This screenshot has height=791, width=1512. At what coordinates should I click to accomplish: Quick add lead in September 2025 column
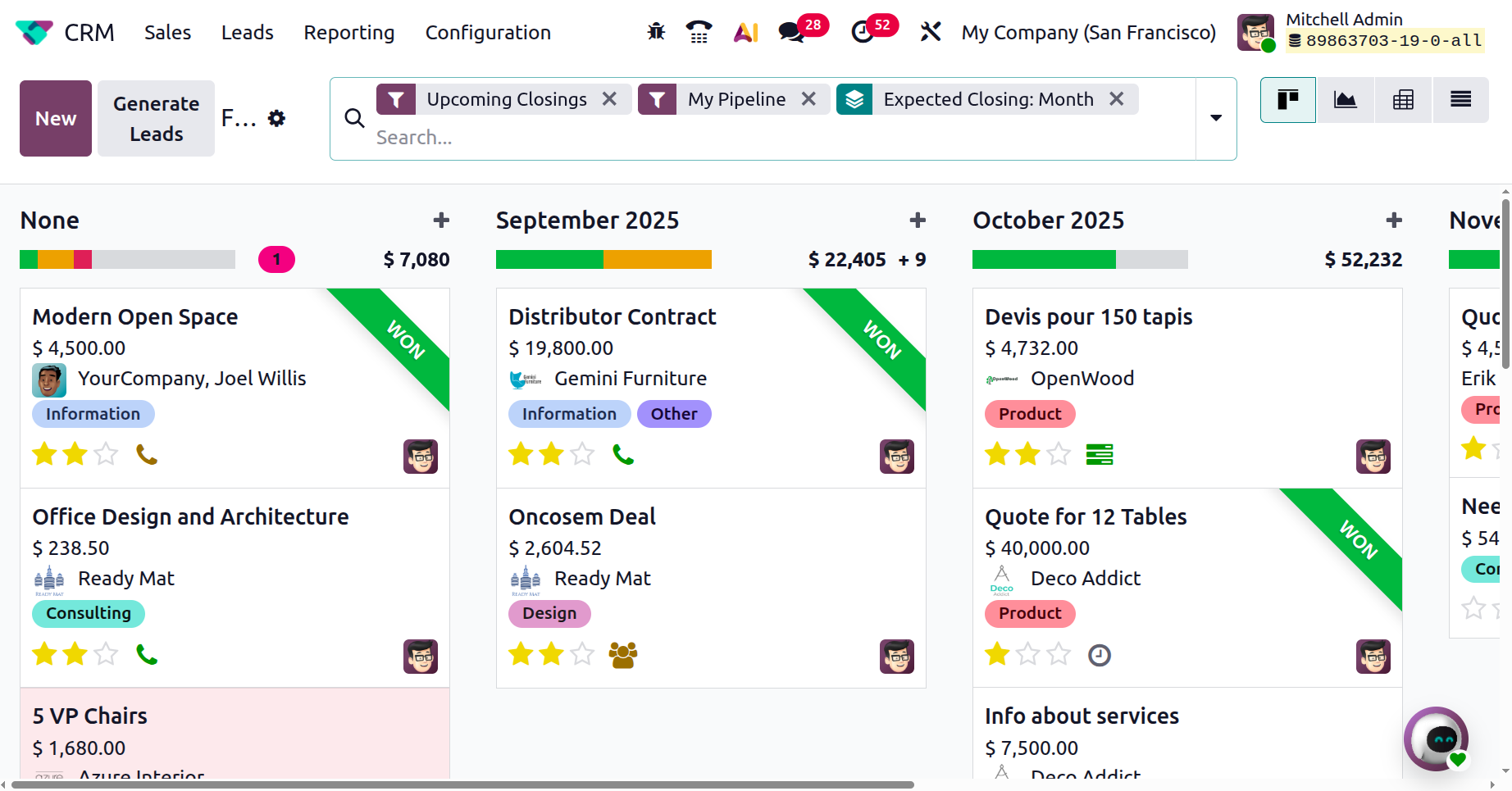click(918, 220)
